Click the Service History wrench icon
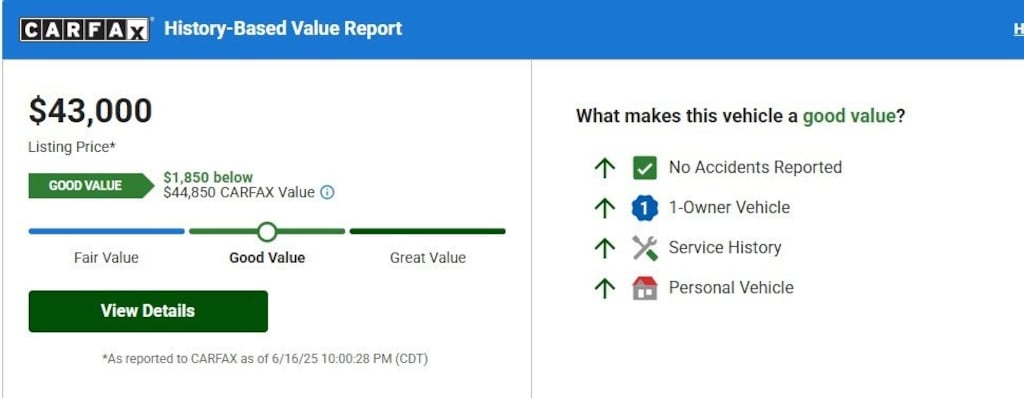The width and height of the screenshot is (1024, 398). (645, 248)
